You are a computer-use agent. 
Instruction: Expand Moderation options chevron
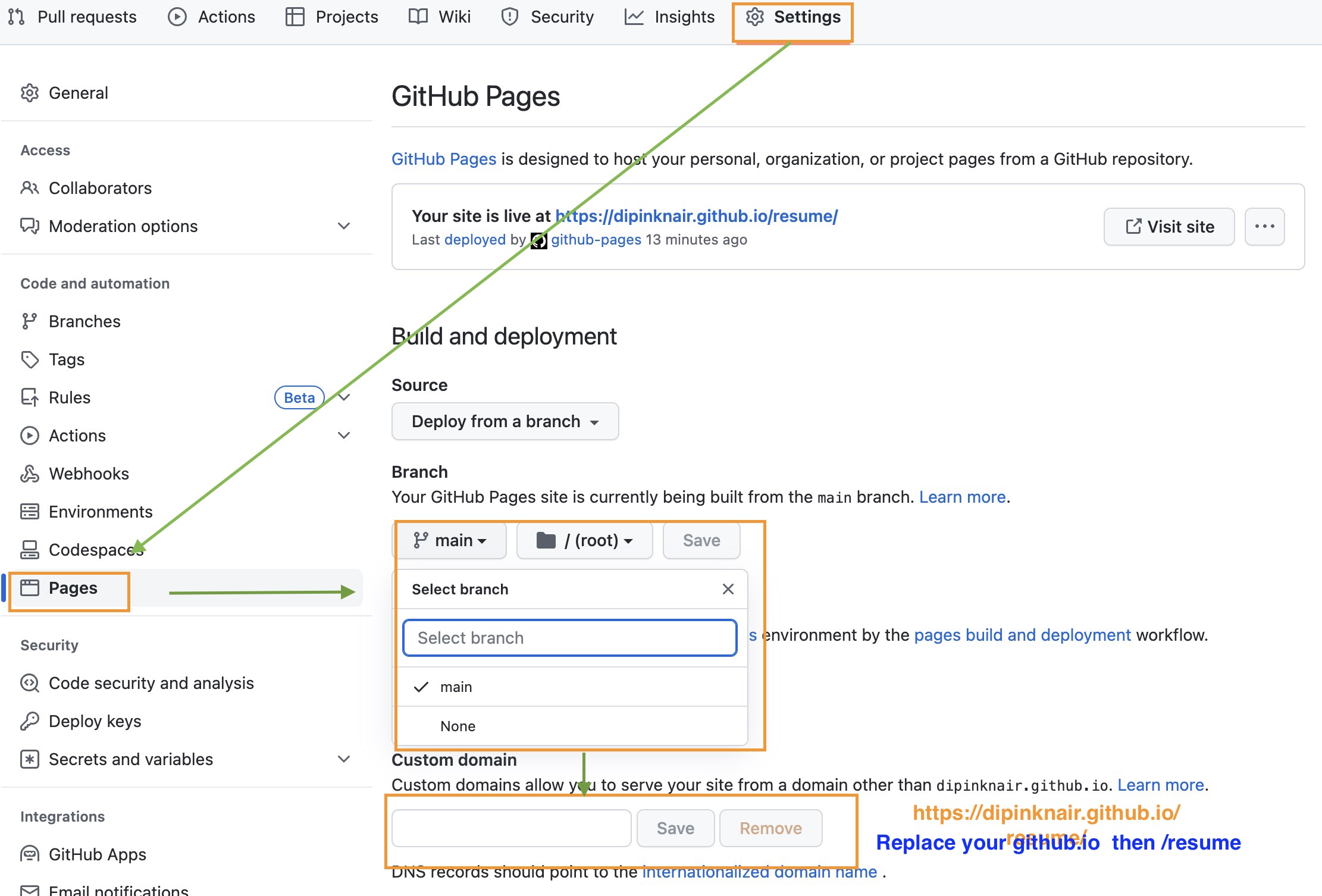pos(344,226)
